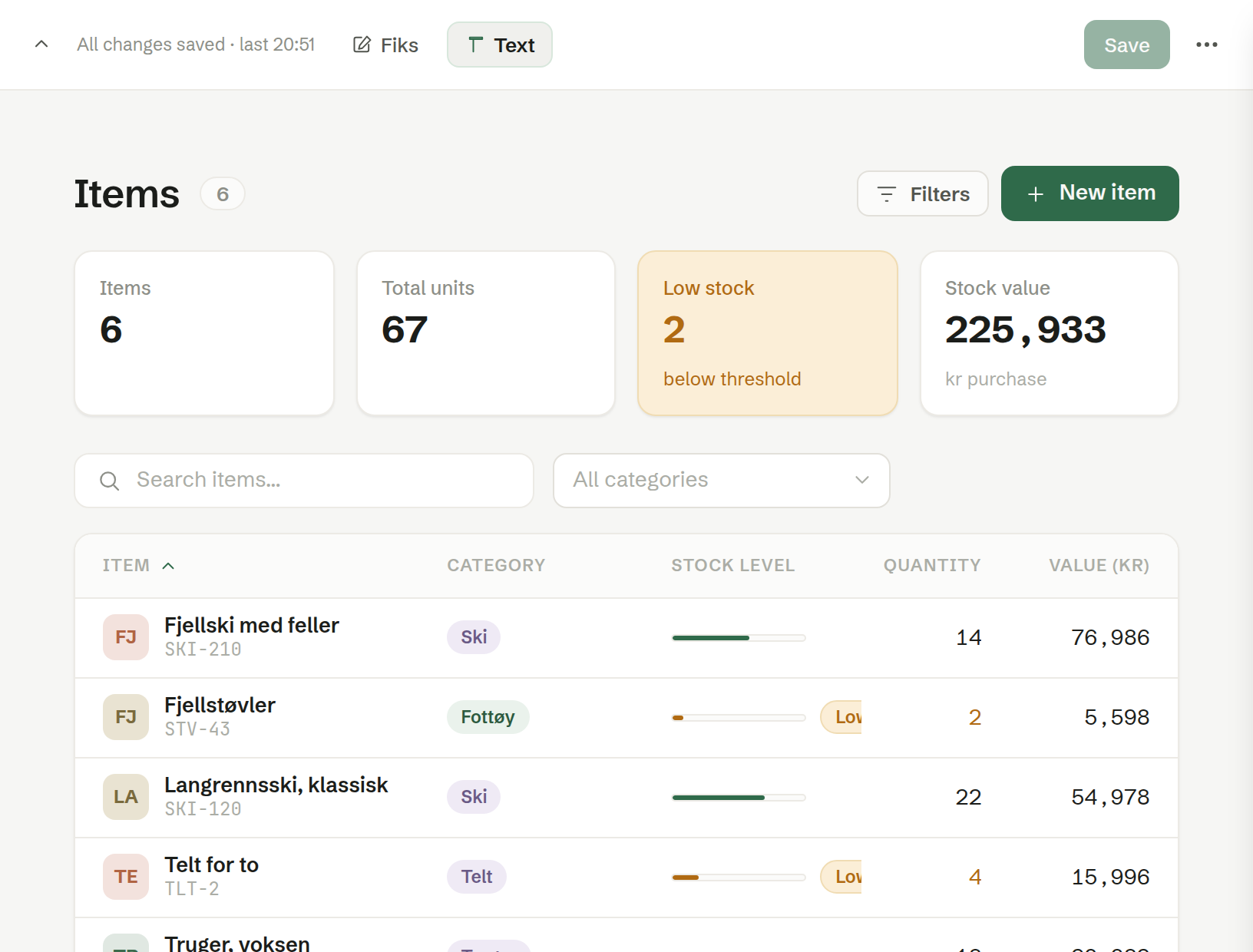This screenshot has width=1253, height=952.
Task: Click the value 15,996
Action: (x=1110, y=878)
